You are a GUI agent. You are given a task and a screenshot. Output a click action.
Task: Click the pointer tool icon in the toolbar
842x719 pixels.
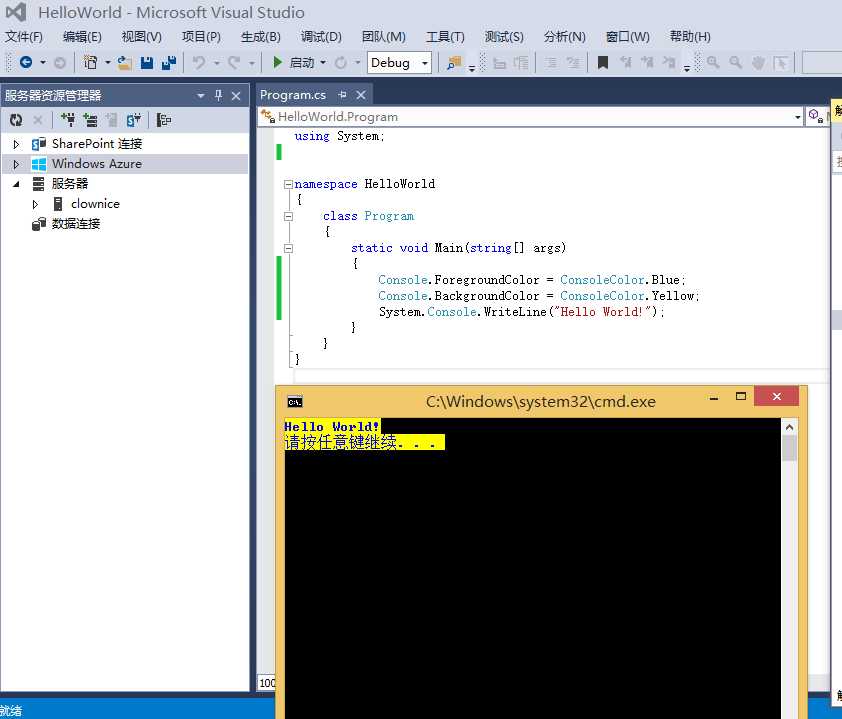coord(780,63)
